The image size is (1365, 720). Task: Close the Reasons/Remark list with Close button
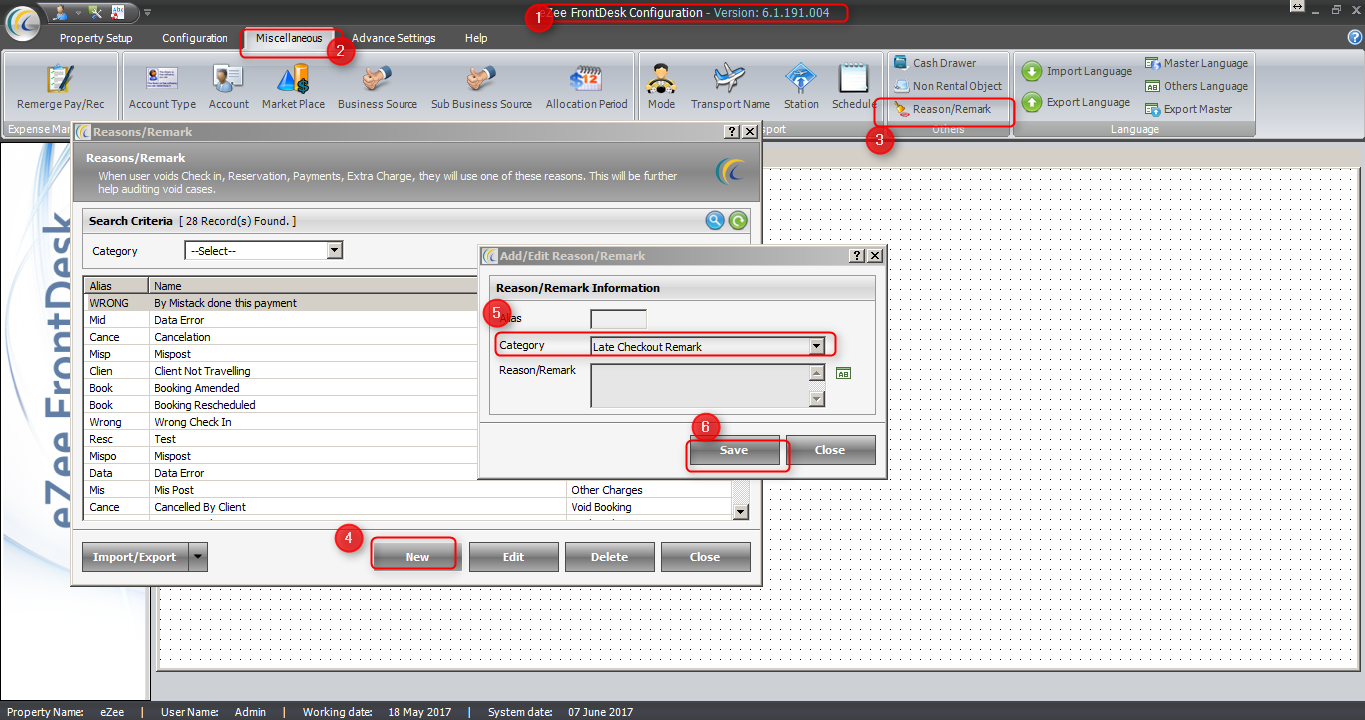(705, 557)
